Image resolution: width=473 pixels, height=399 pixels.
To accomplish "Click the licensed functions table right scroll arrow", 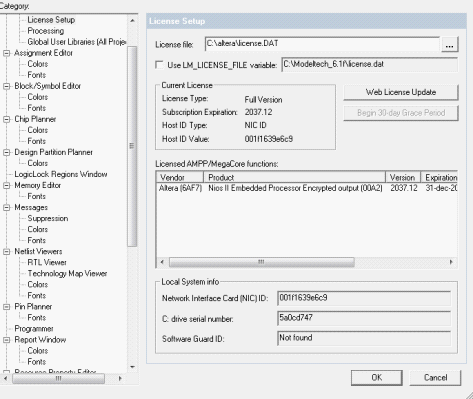I will 451,262.
